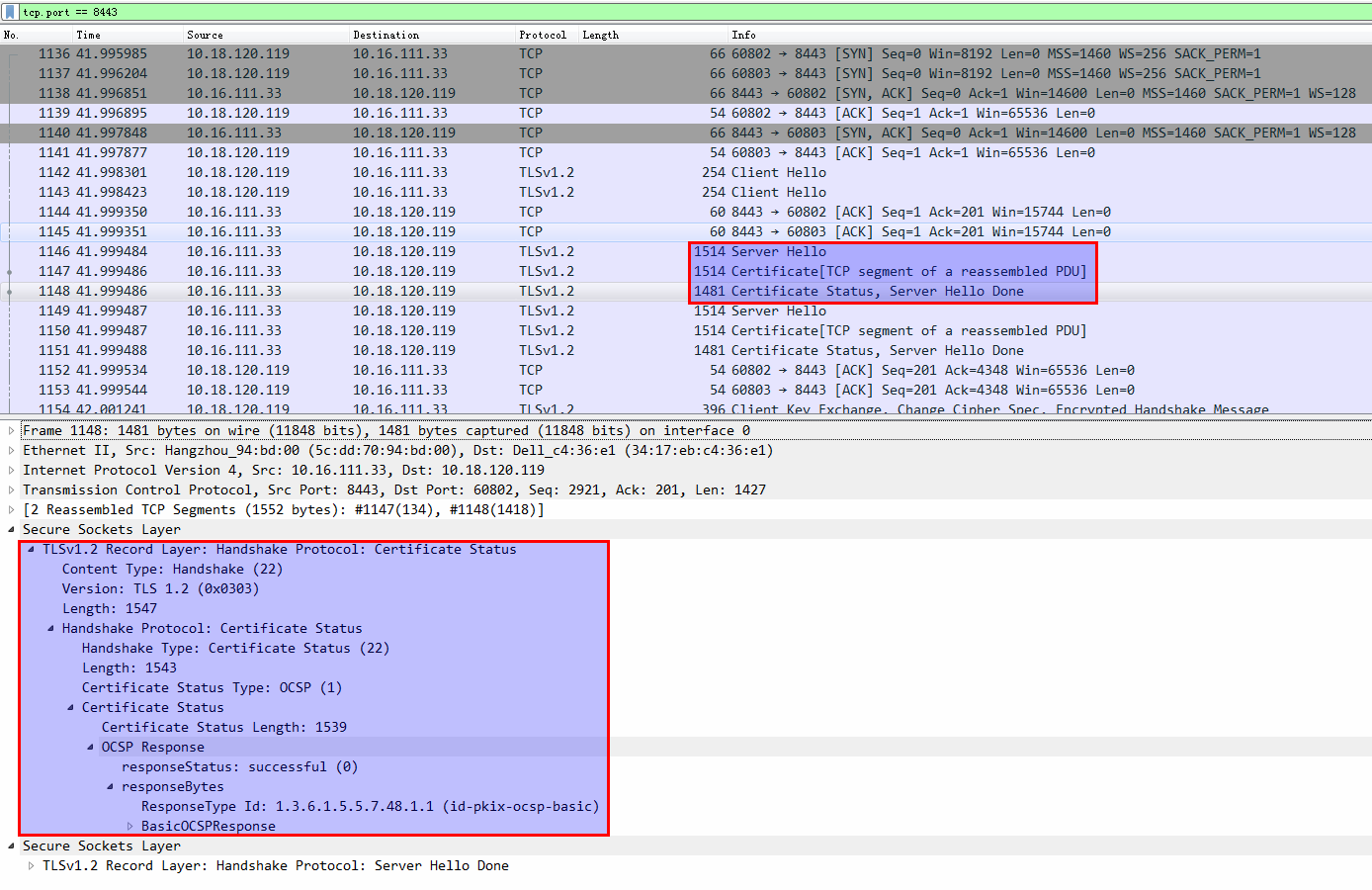Expand the 2 Reassembled TCP Segments node
This screenshot has width=1372, height=890.
[x=11, y=509]
